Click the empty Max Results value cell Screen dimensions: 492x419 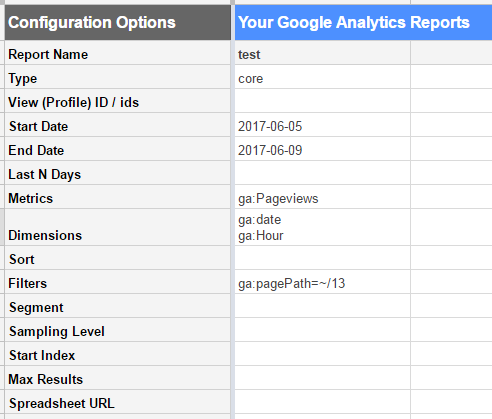pyautogui.click(x=322, y=378)
